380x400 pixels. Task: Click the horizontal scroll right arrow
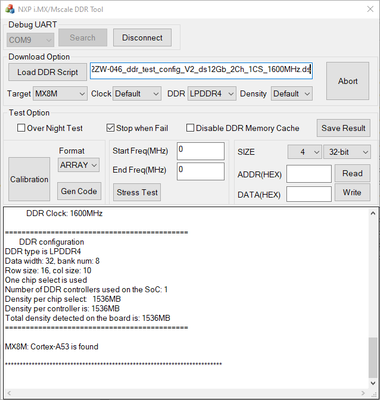click(363, 393)
